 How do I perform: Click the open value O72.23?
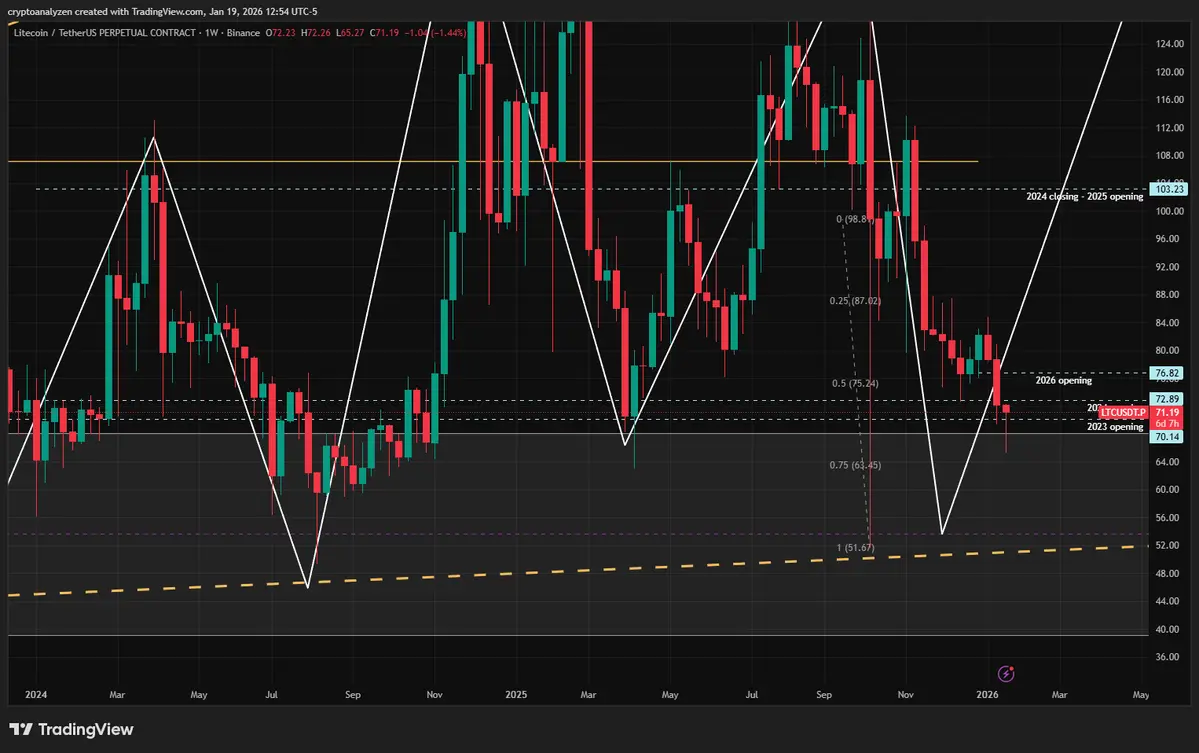280,33
